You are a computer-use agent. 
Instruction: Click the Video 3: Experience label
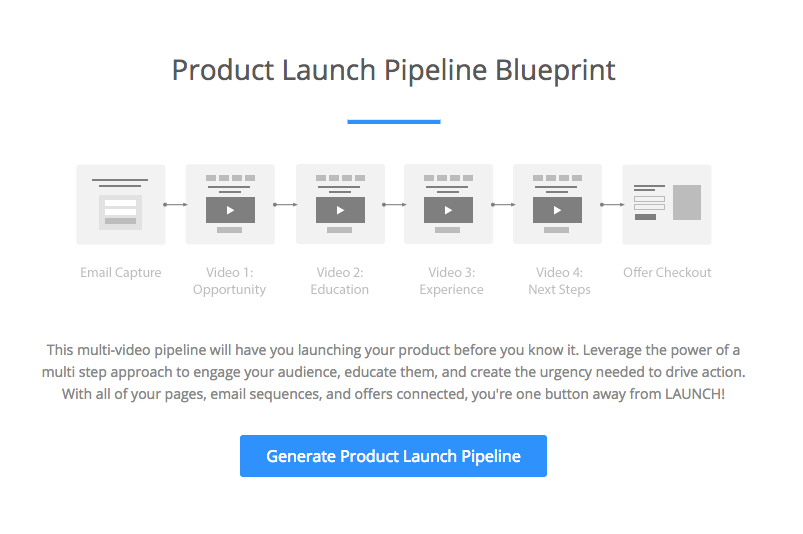(x=451, y=281)
